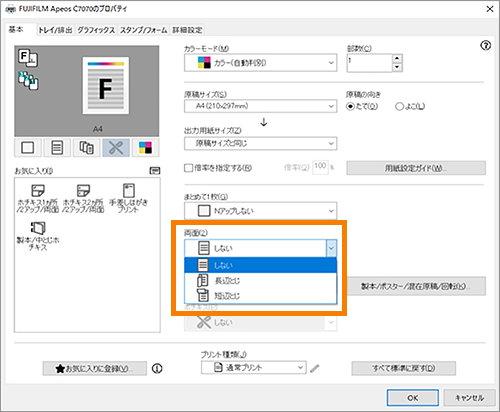Image resolution: width=500 pixels, height=412 pixels.
Task: Click the info icon beside favorites register
Action: (x=157, y=368)
